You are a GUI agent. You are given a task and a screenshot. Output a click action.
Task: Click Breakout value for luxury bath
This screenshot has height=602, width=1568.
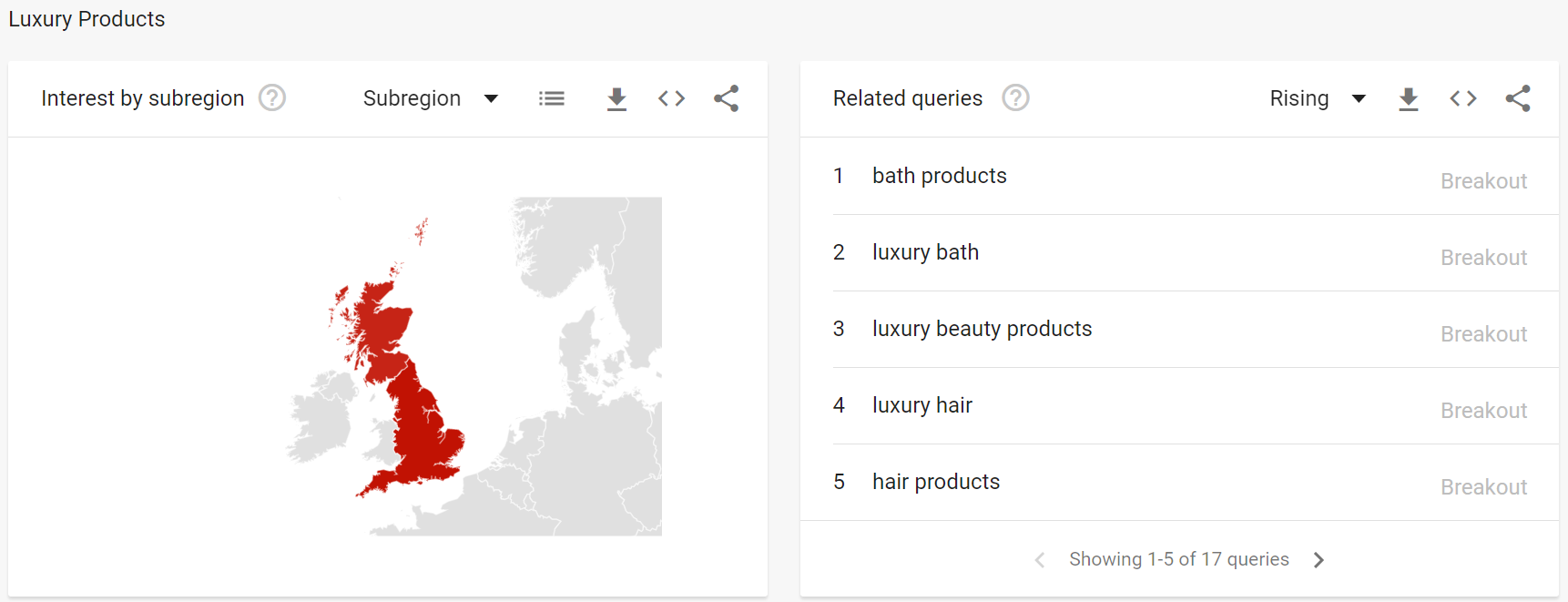point(1483,258)
